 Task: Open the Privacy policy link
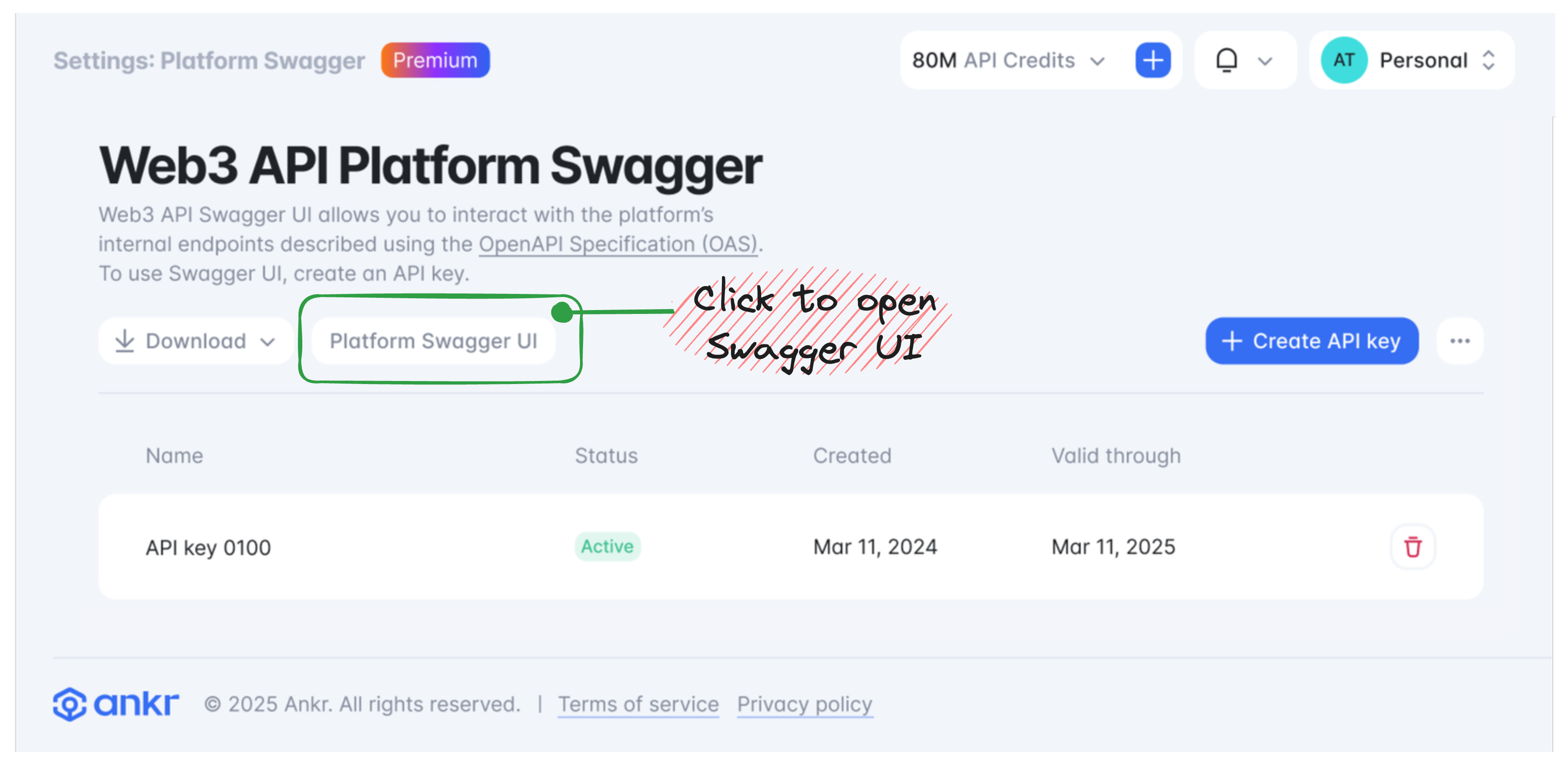tap(805, 704)
